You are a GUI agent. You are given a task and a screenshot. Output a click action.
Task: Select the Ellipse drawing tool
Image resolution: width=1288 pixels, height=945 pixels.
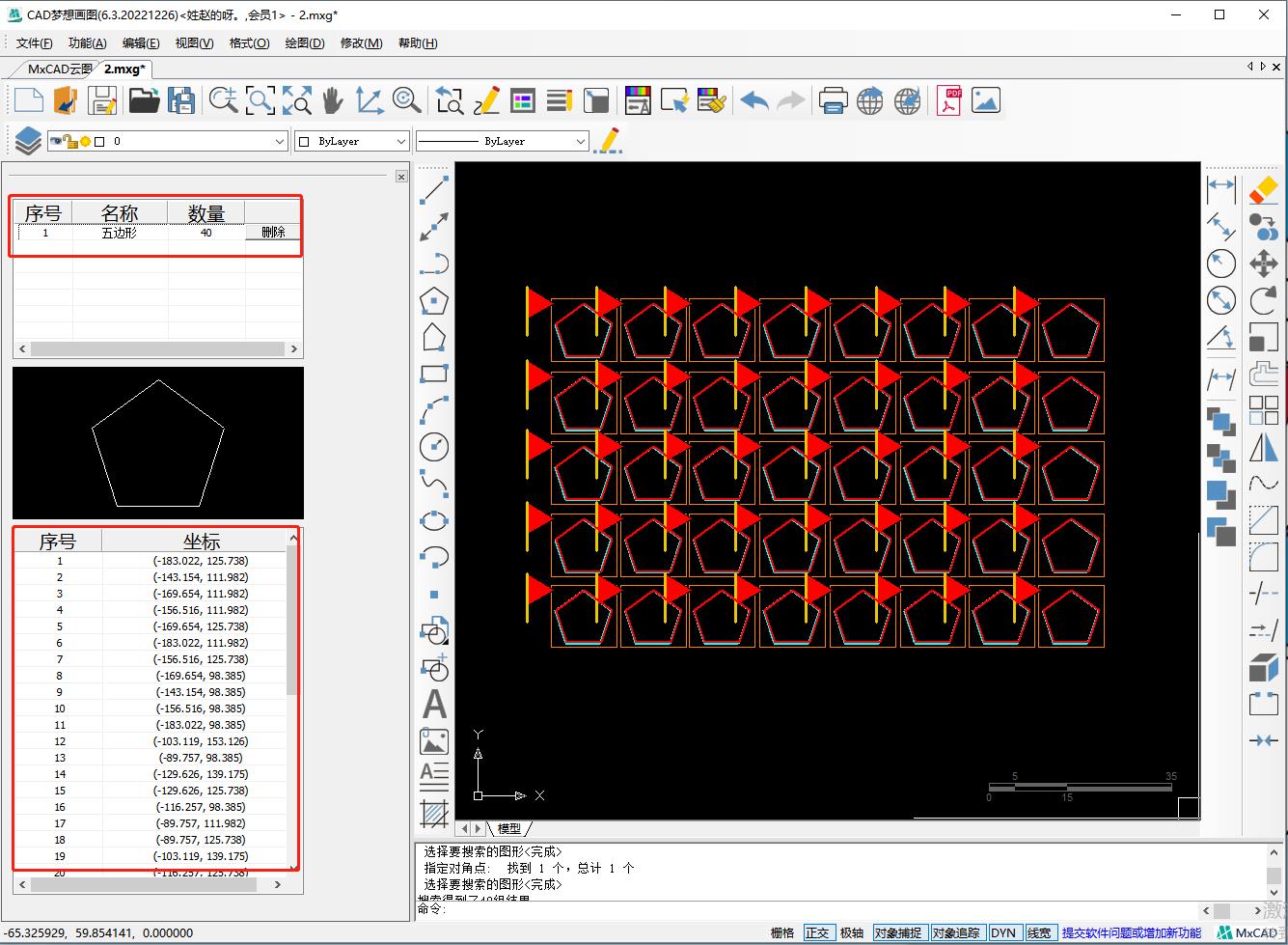434,520
